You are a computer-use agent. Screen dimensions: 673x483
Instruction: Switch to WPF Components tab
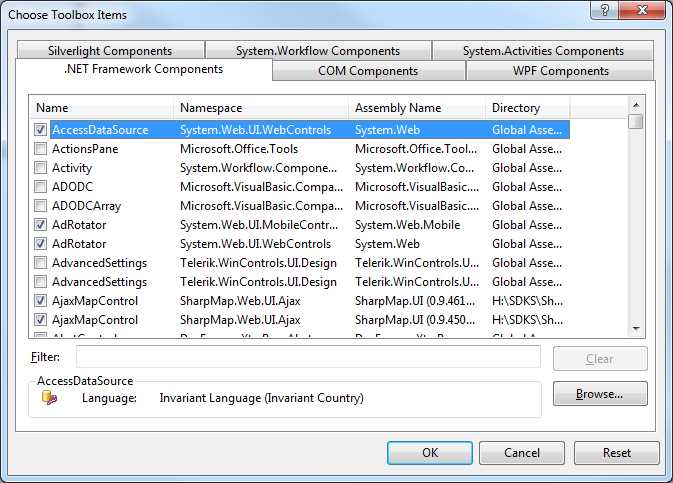561,70
